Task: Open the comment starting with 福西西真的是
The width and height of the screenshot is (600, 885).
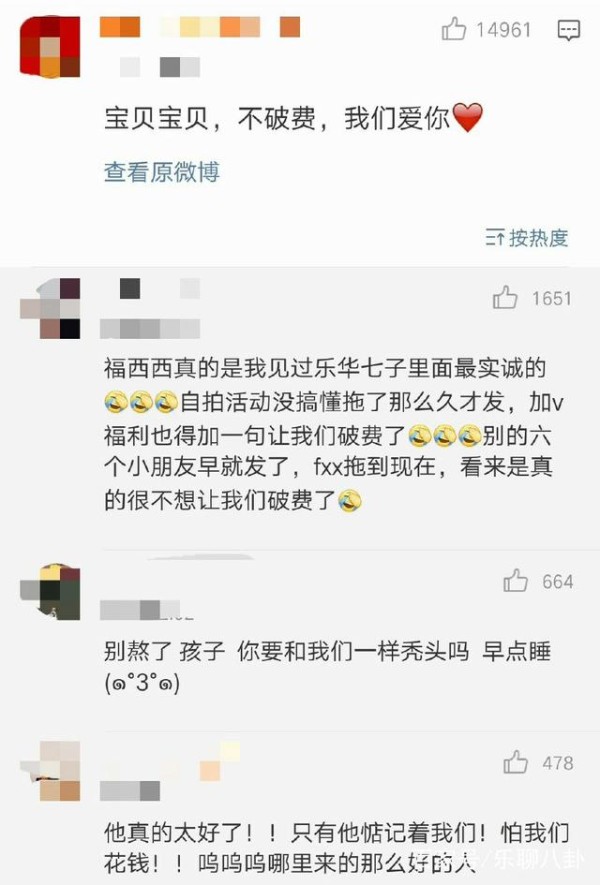Action: (334, 434)
